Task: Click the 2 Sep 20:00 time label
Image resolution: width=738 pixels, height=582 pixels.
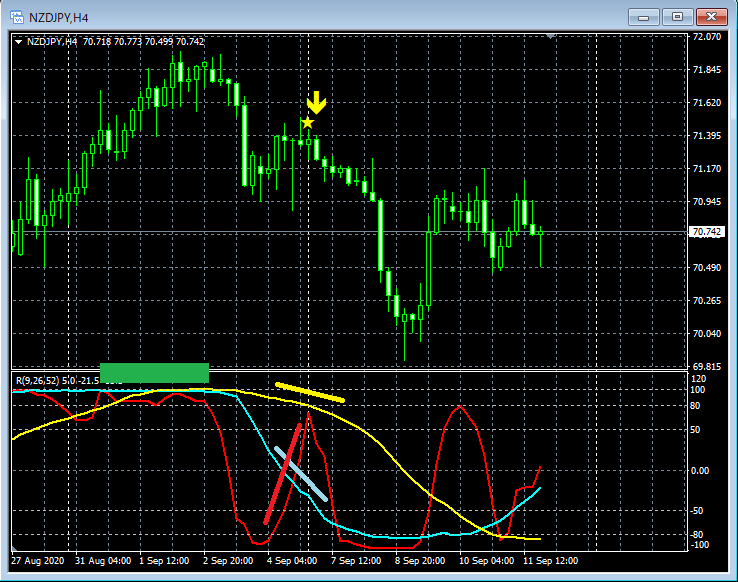Action: click(x=228, y=561)
